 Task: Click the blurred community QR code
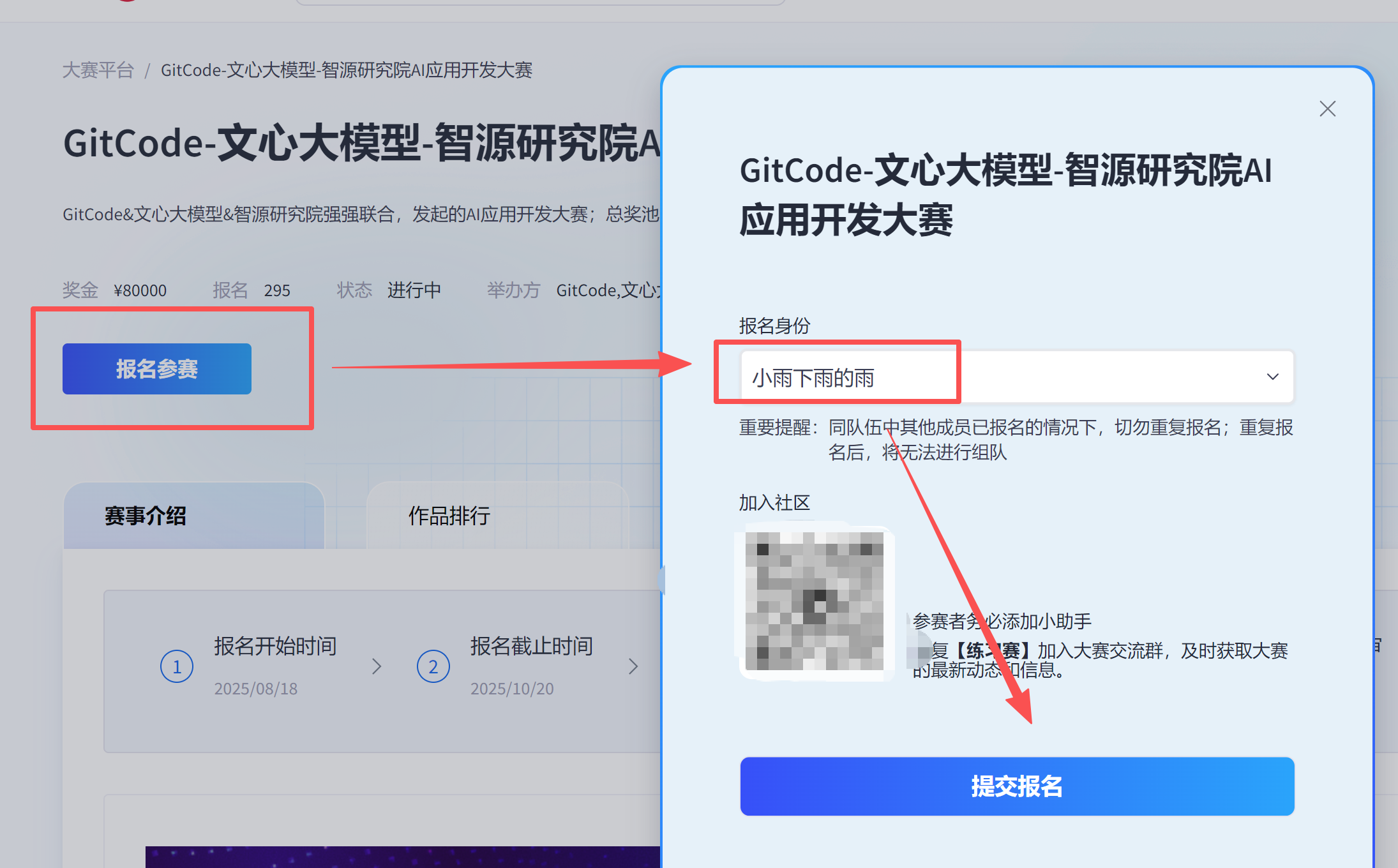[x=815, y=602]
